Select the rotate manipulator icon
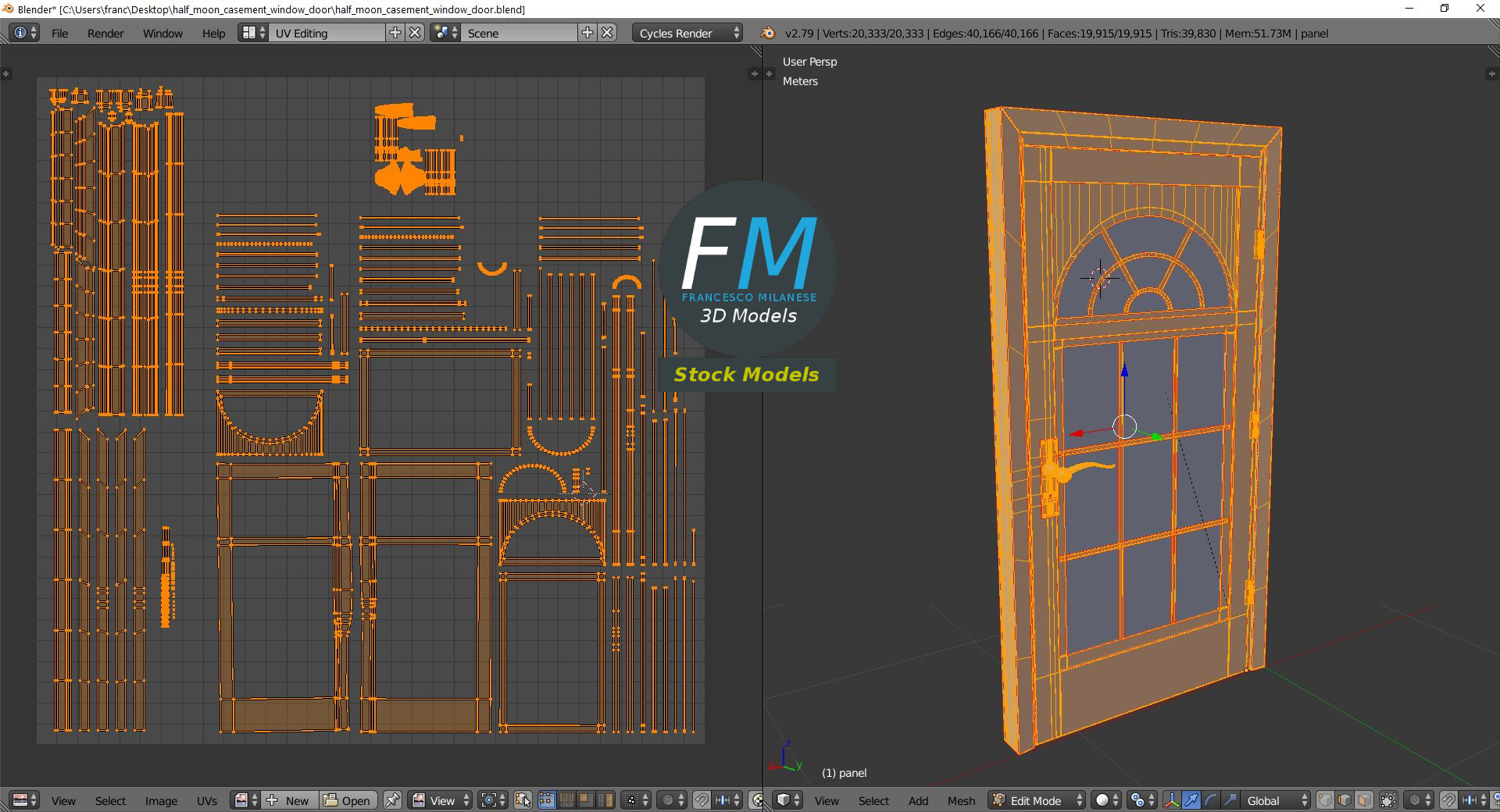 click(x=1210, y=800)
